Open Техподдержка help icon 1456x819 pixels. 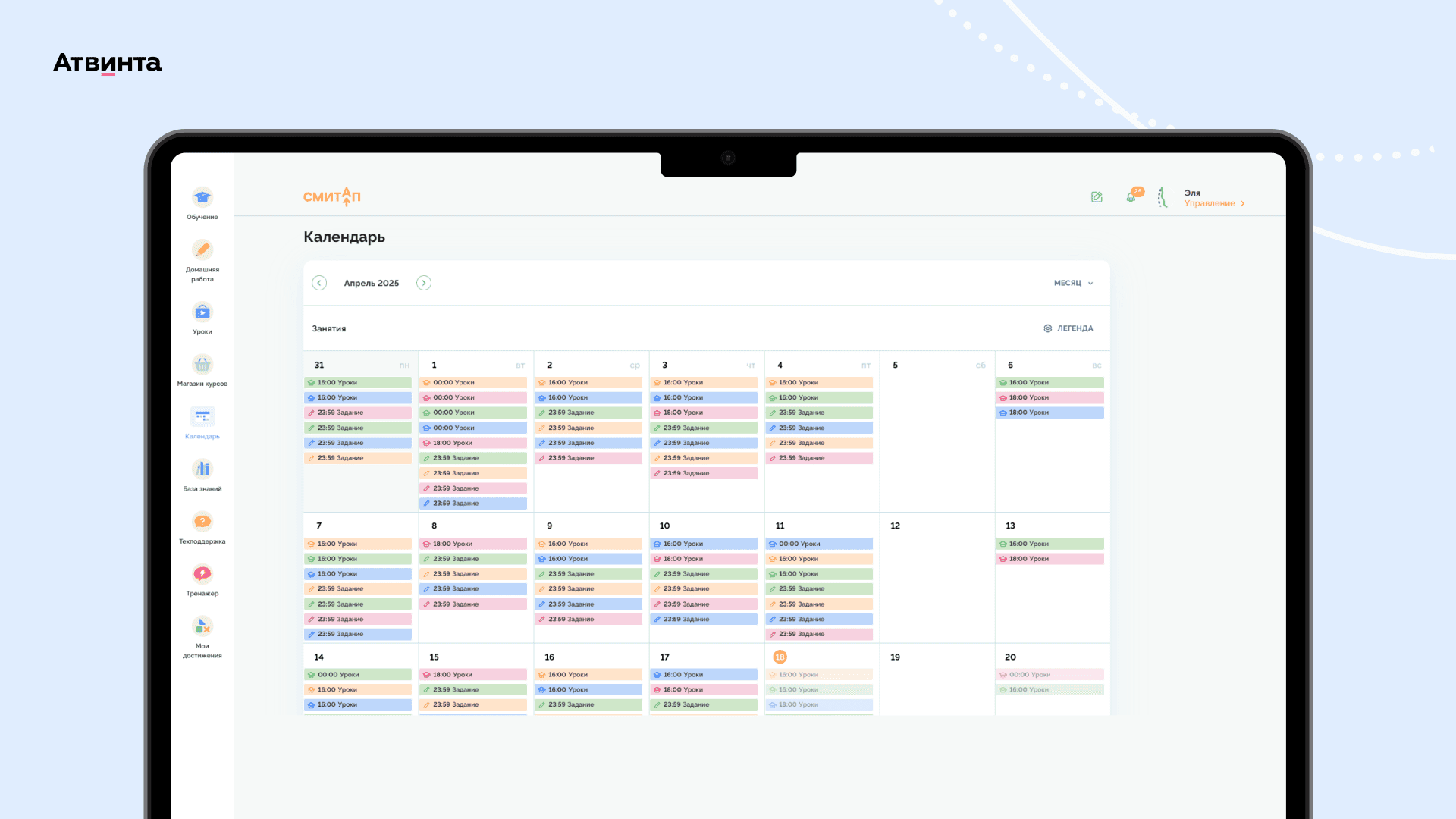pos(202,522)
